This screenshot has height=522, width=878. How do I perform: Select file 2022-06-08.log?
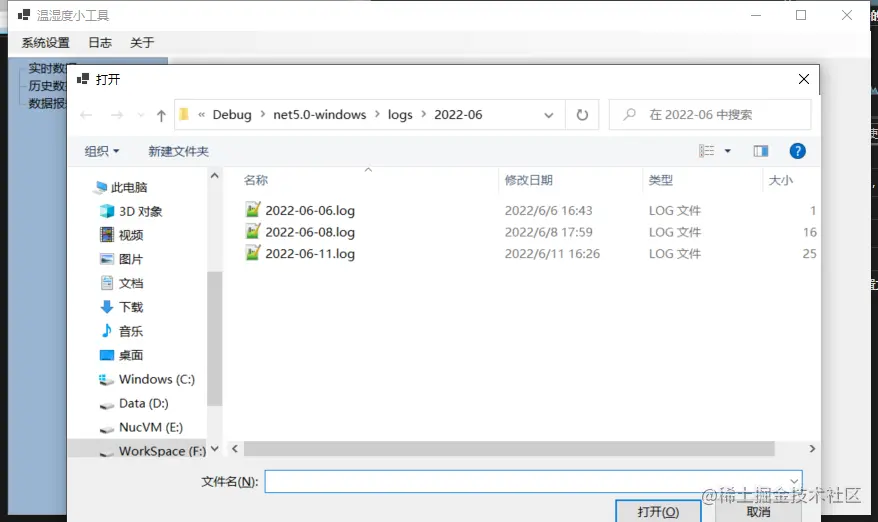pyautogui.click(x=310, y=232)
